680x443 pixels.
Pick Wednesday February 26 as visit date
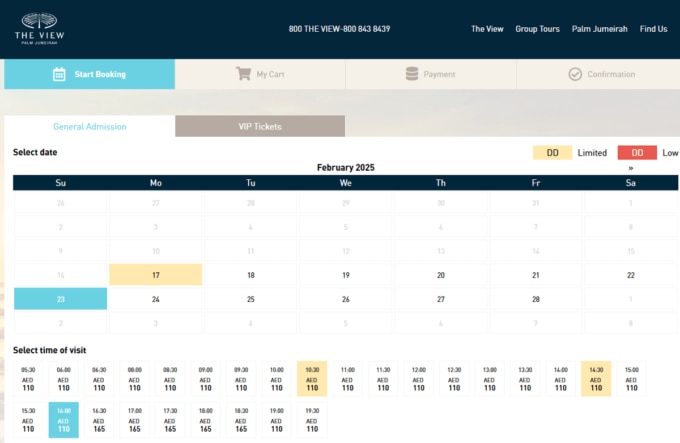tap(345, 299)
